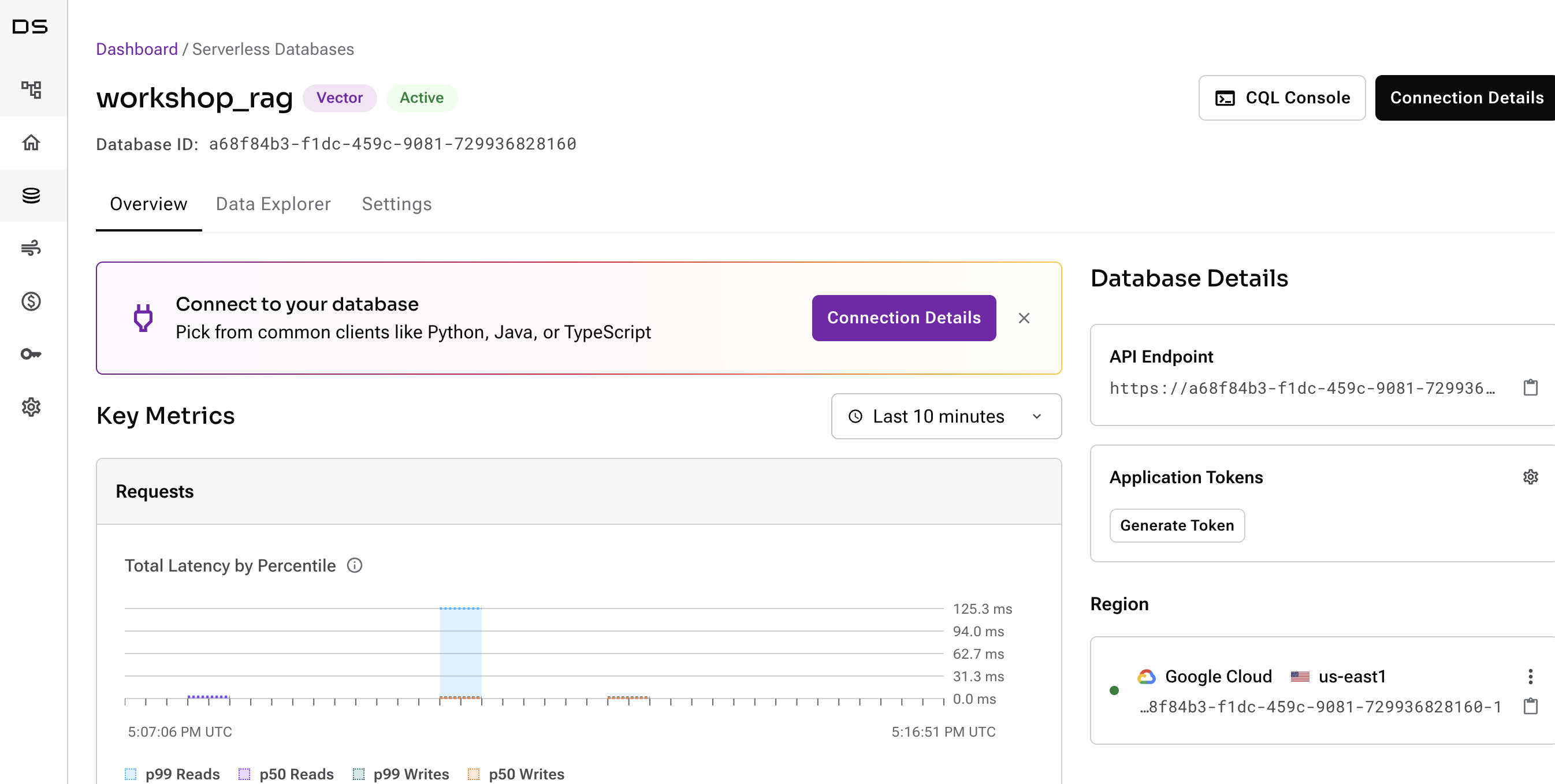
Task: Click the Generate Token button
Action: (1177, 526)
